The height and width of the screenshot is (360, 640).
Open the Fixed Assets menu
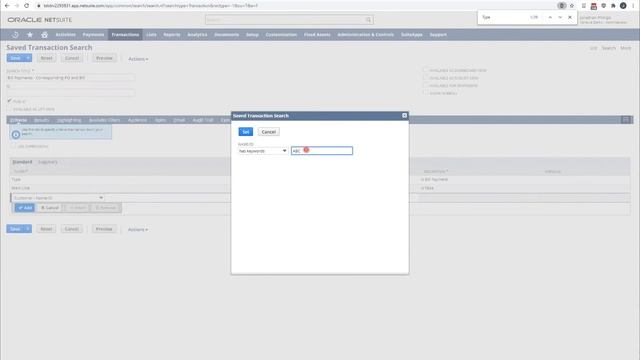[317, 35]
